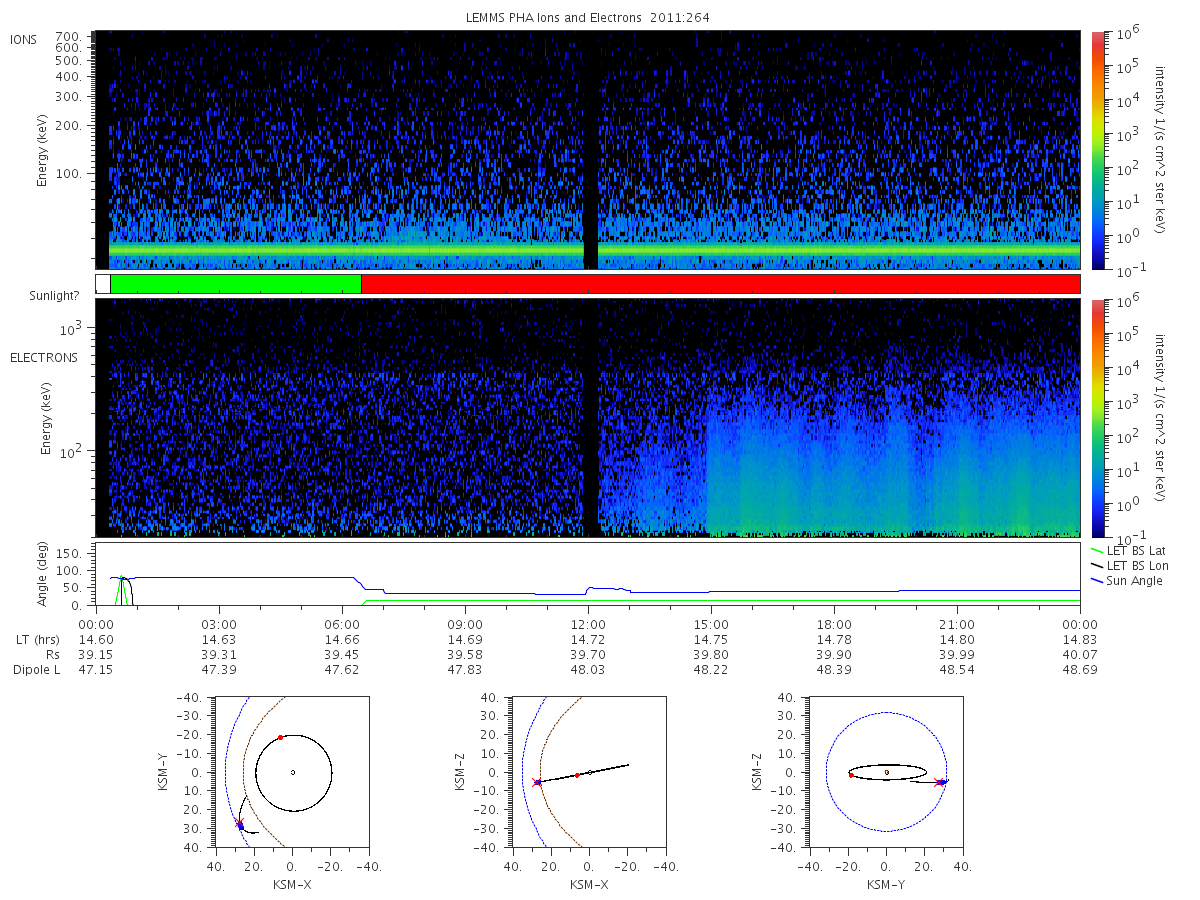Click the red segment of the Sunlight bar

[x=720, y=284]
